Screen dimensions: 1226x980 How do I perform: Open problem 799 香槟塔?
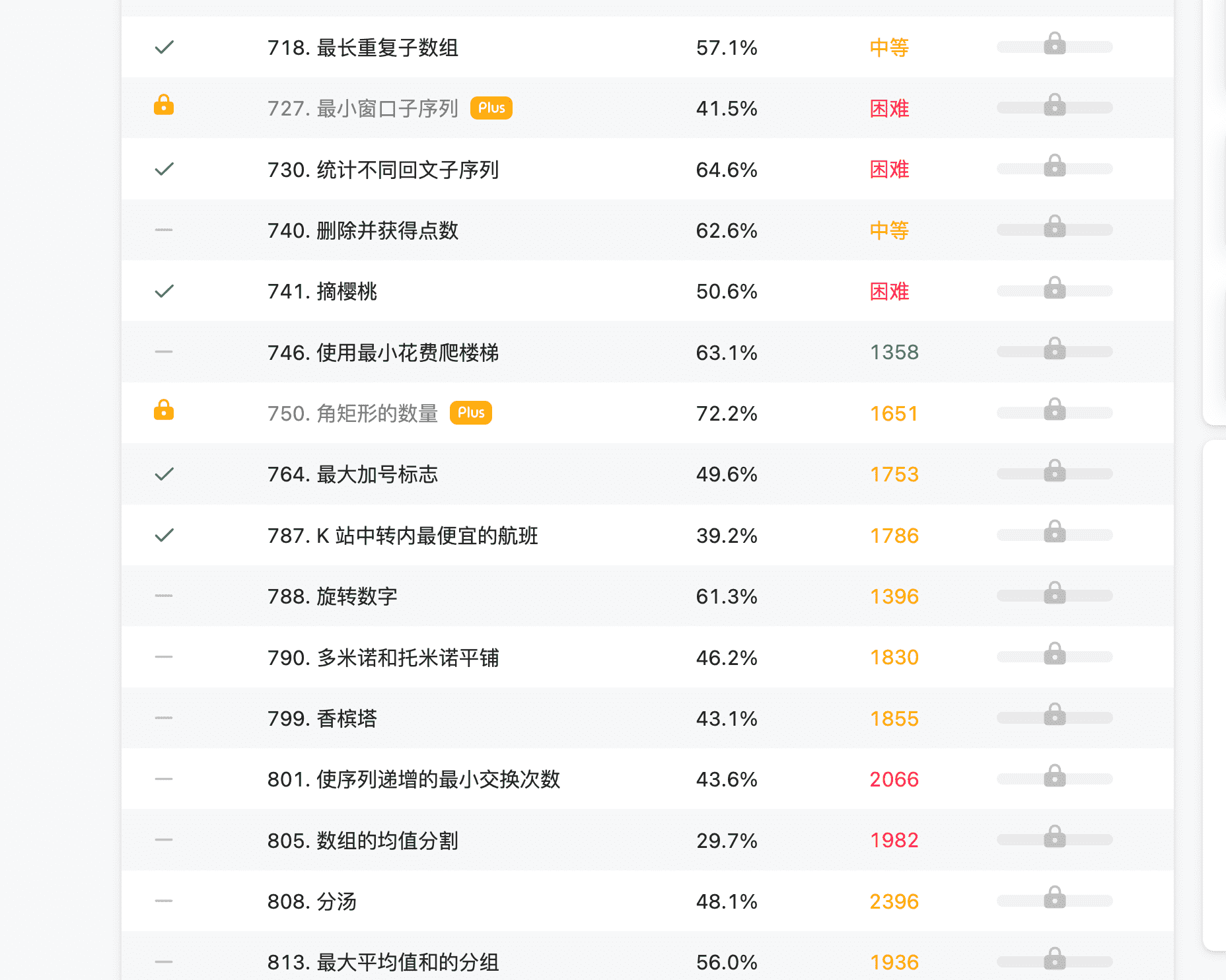click(322, 718)
